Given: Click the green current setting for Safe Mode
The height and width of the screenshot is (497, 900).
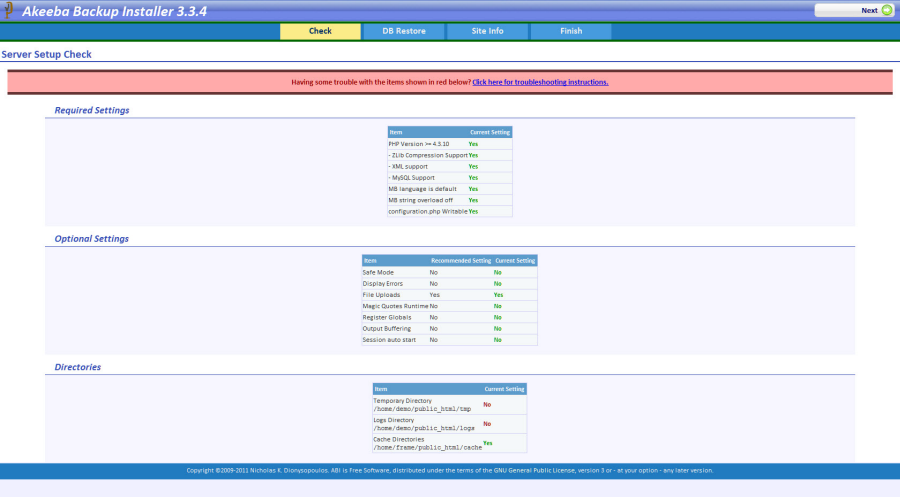Looking at the screenshot, I should point(498,273).
